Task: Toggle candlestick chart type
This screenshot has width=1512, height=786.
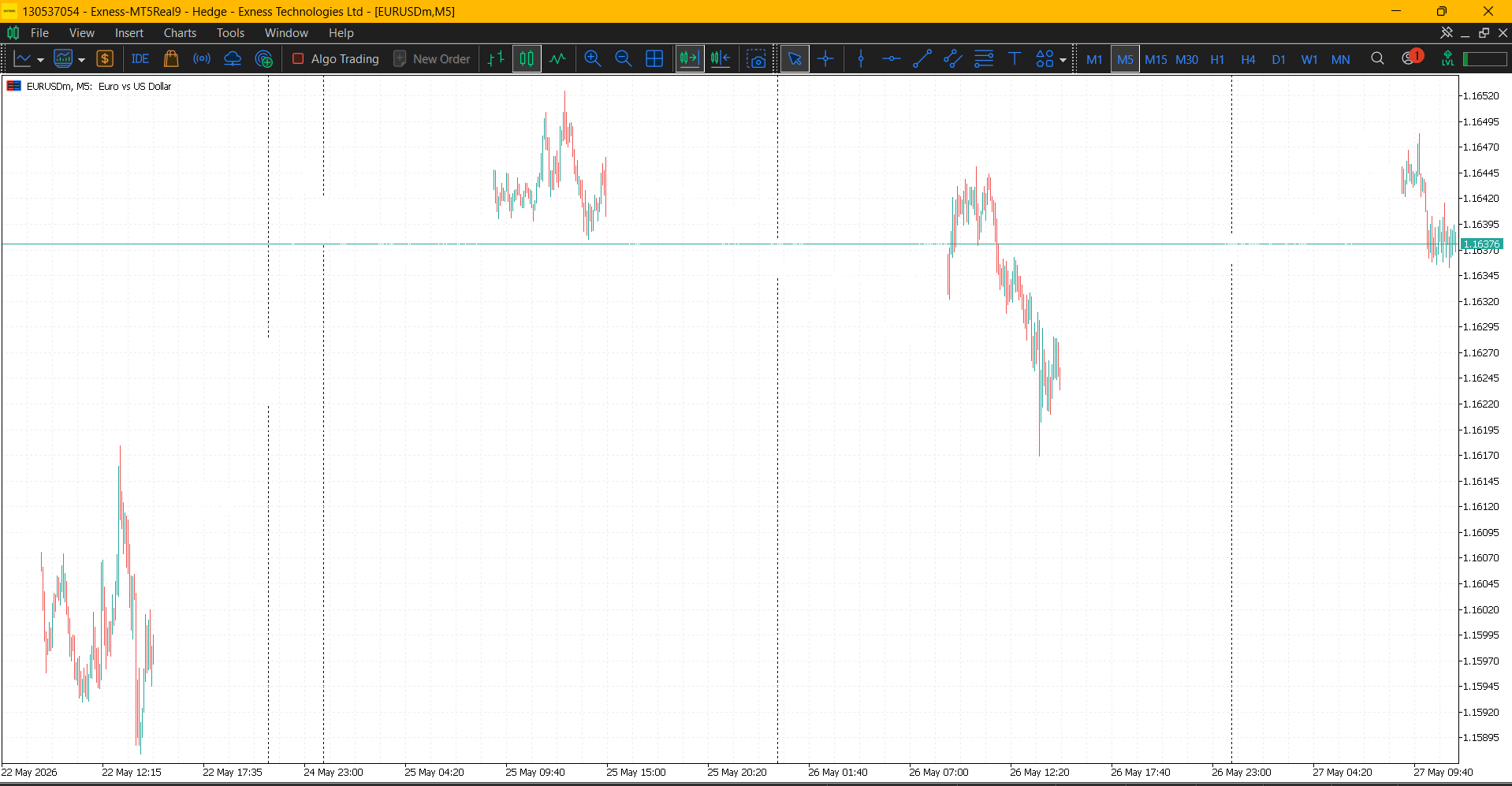Action: [527, 59]
